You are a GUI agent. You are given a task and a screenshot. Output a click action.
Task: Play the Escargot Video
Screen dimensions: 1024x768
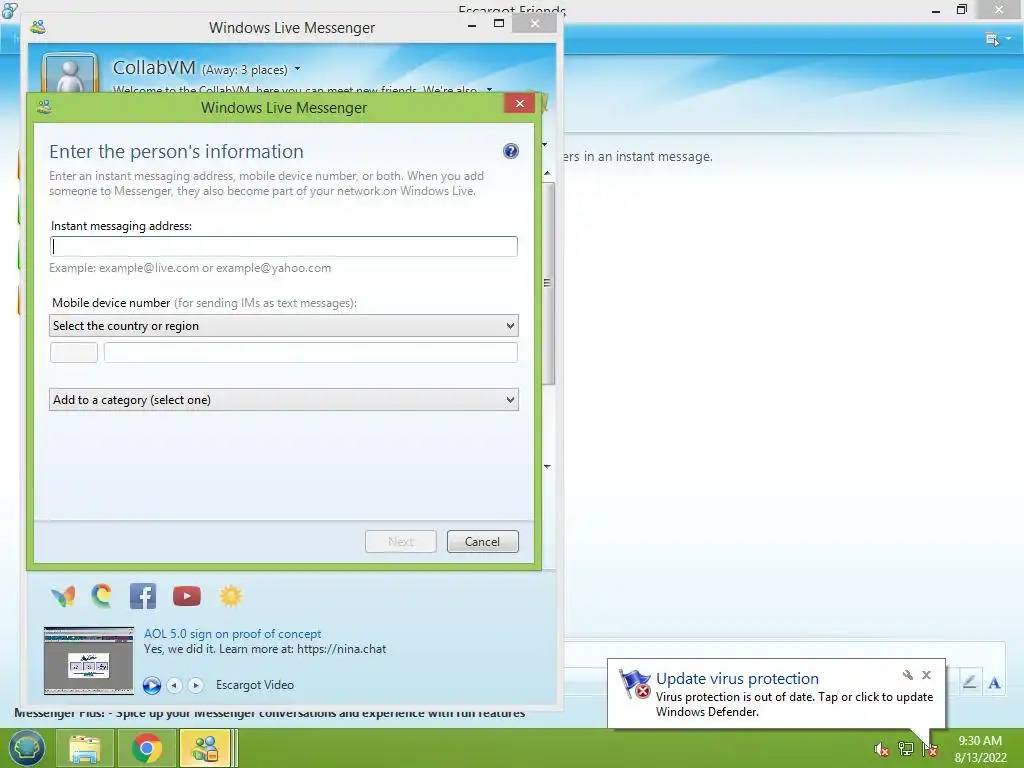(x=152, y=685)
